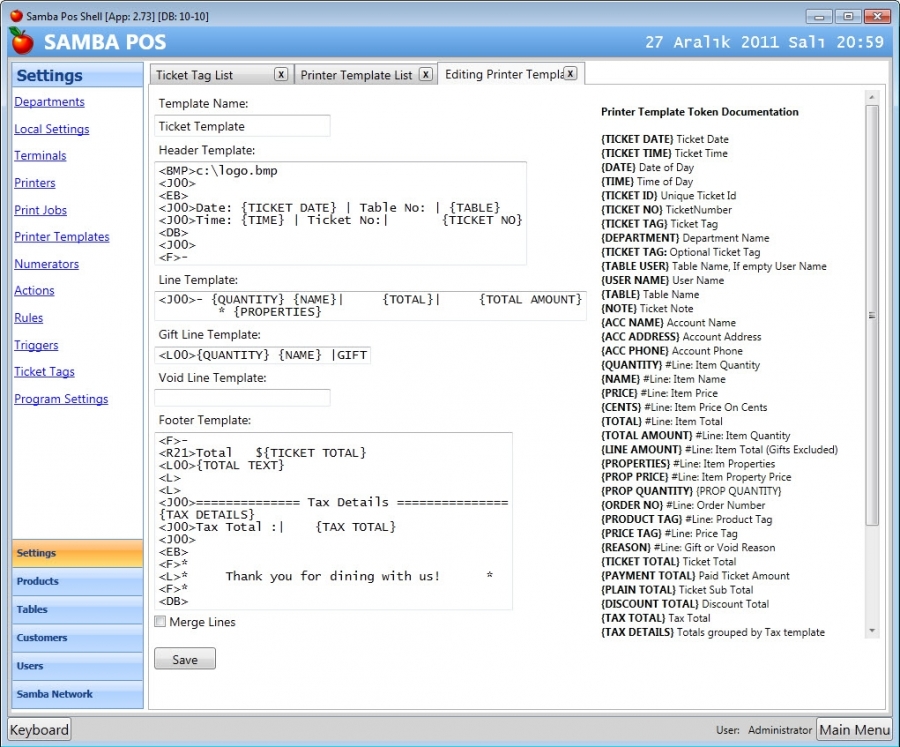
Task: Minimize the Samba Pos Shell window
Action: tap(819, 16)
